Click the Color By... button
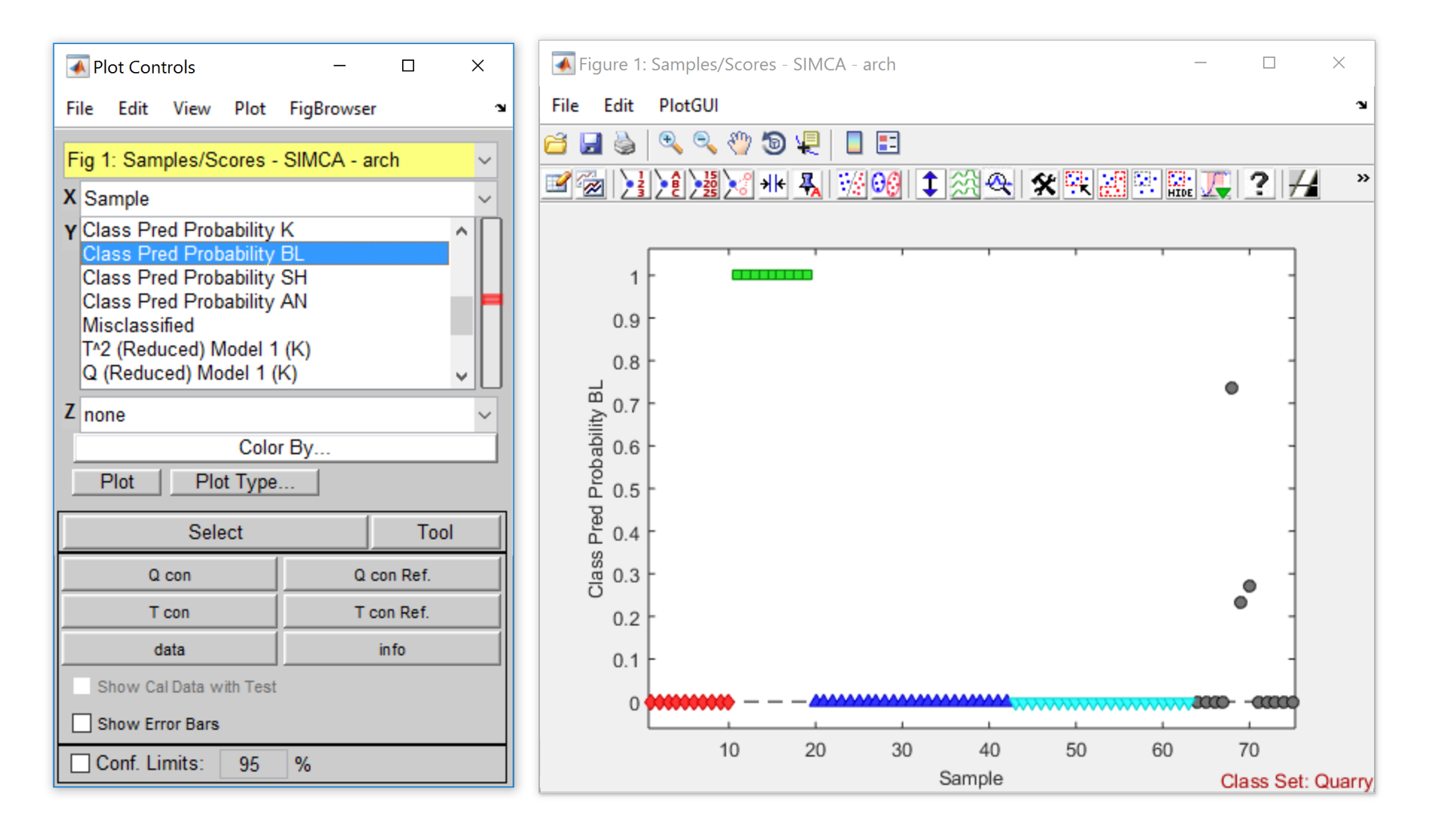 [x=284, y=448]
